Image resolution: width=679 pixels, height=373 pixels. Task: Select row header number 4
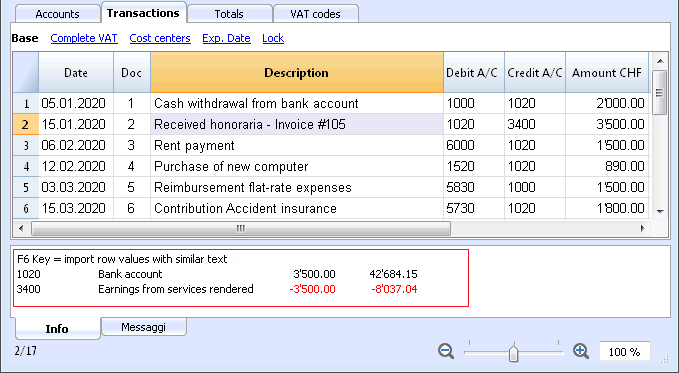(26, 166)
